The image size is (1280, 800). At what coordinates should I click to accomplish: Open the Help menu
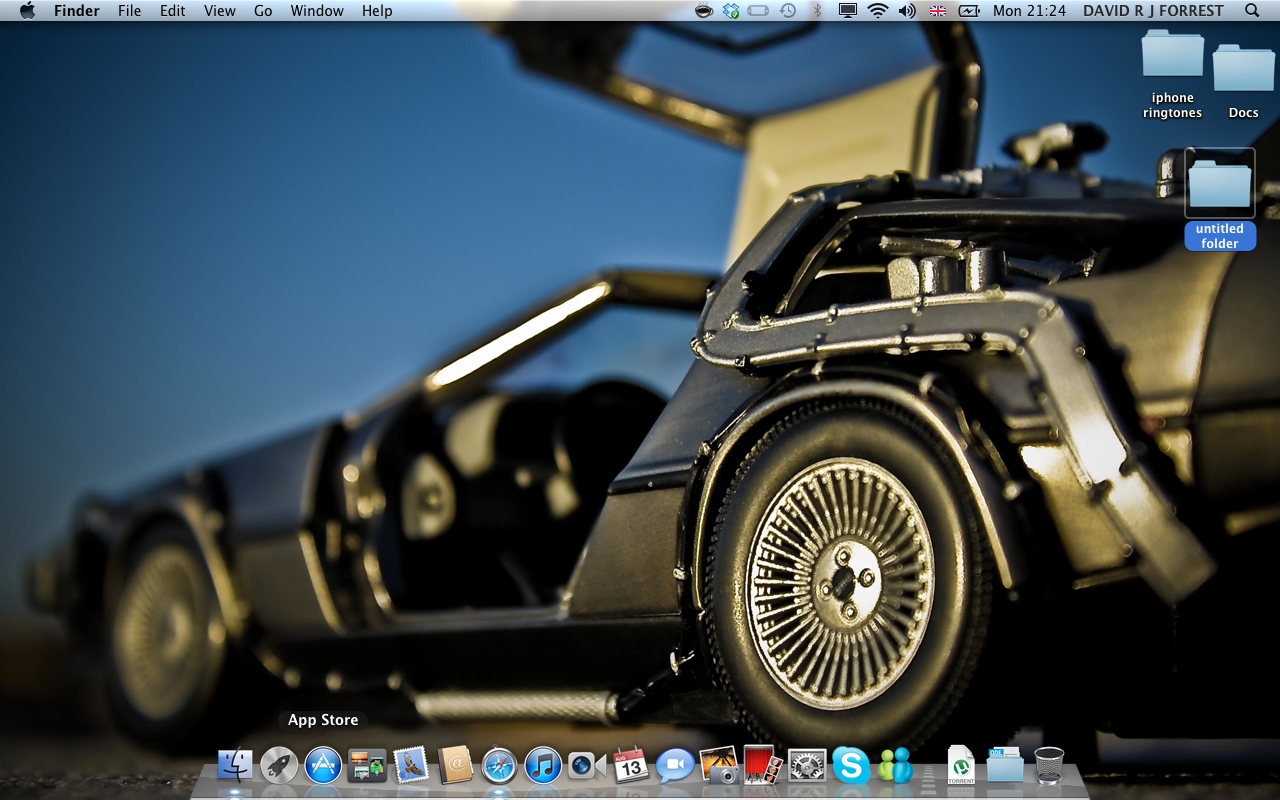pos(377,11)
